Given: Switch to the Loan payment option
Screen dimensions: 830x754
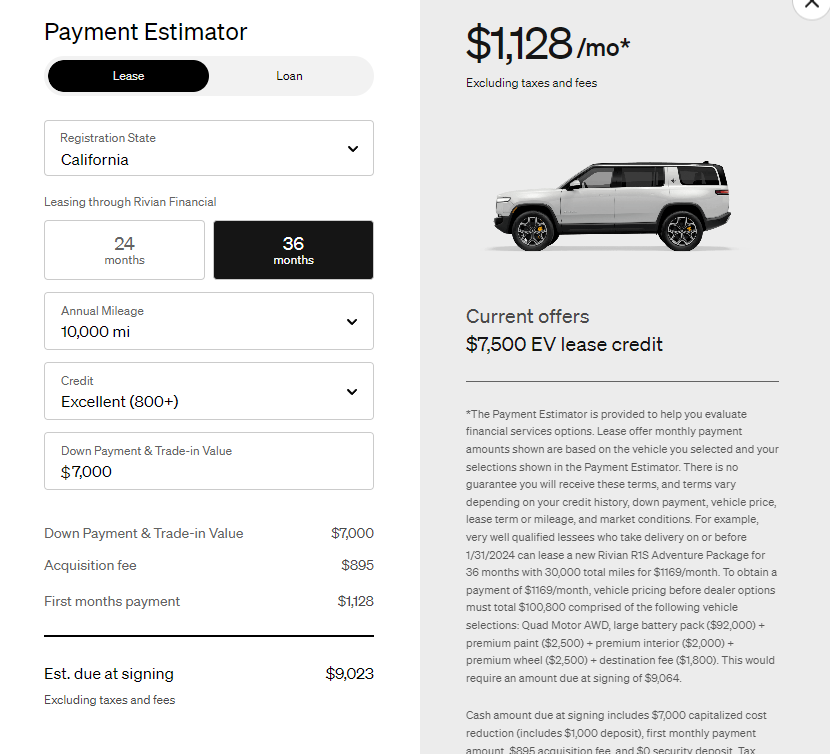Looking at the screenshot, I should 289,76.
